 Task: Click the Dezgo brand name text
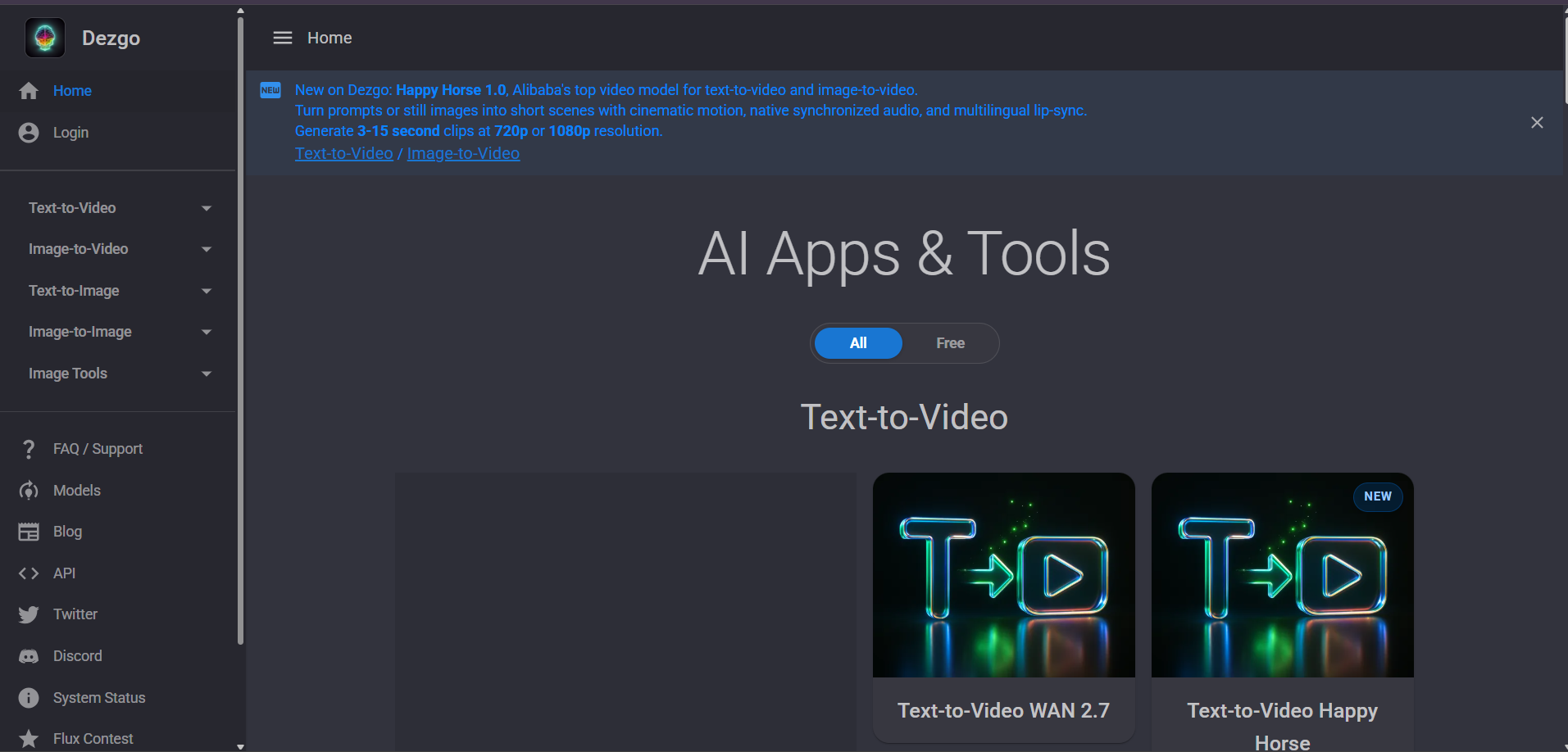111,39
